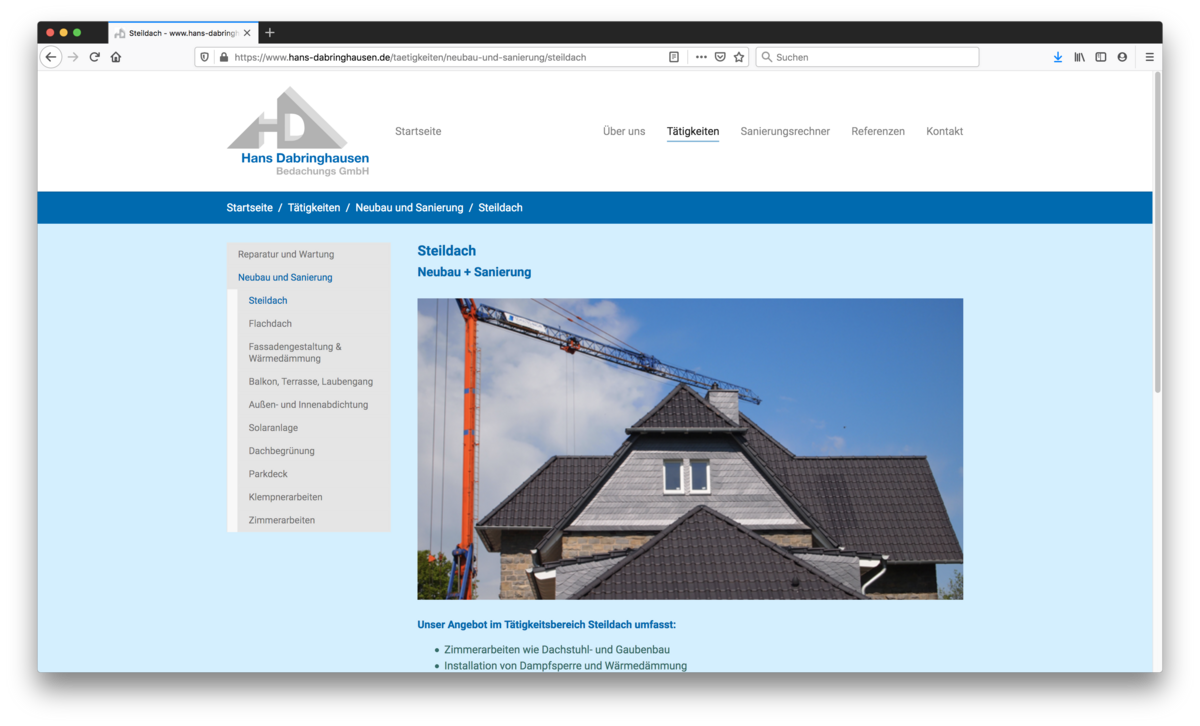Viewport: 1200px width, 726px height.
Task: Open the page actions three-dot menu
Action: click(x=700, y=57)
